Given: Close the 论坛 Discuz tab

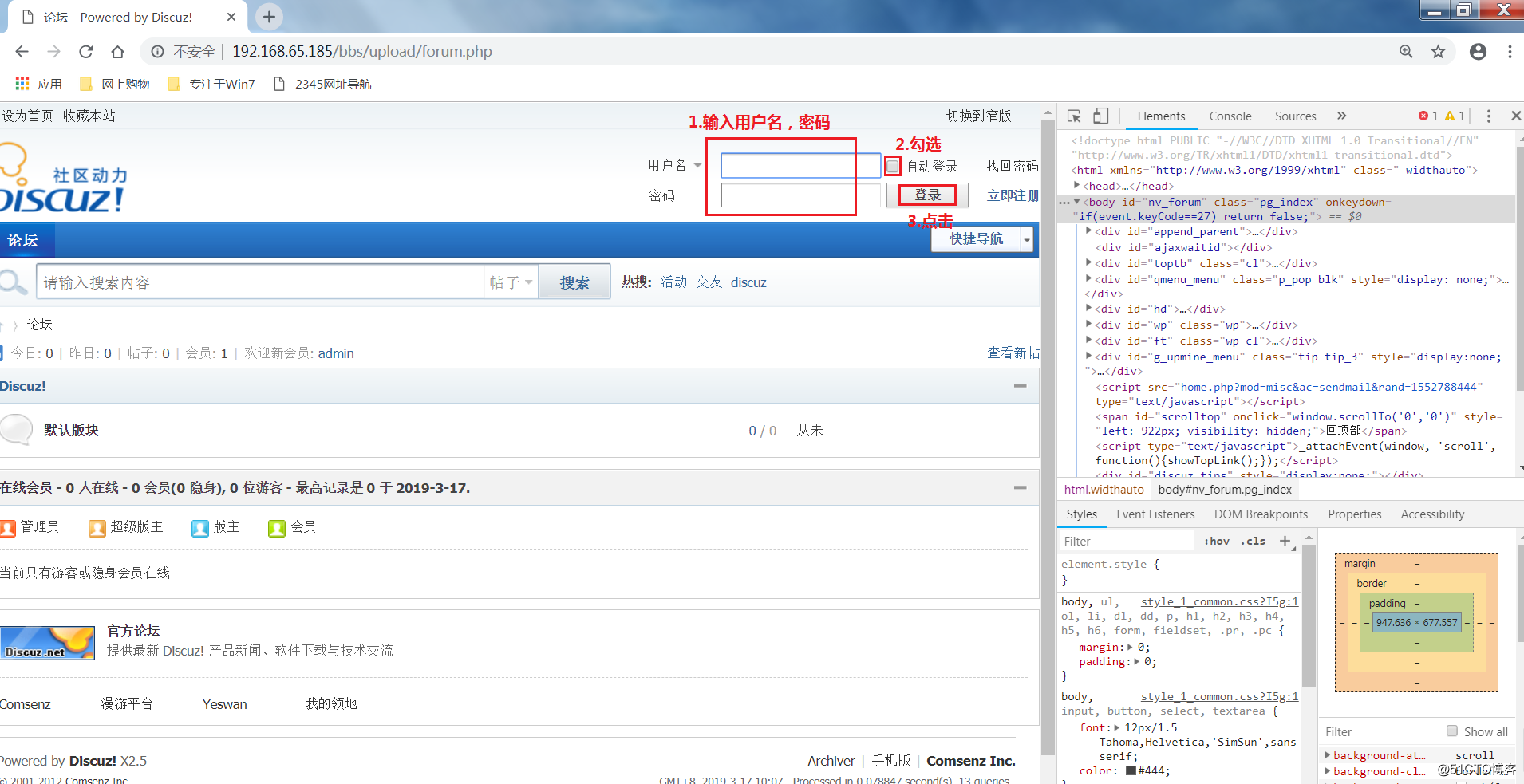Looking at the screenshot, I should [231, 17].
